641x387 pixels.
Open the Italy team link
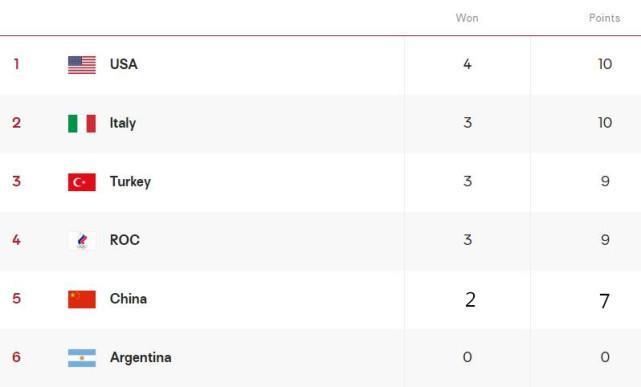click(x=123, y=123)
